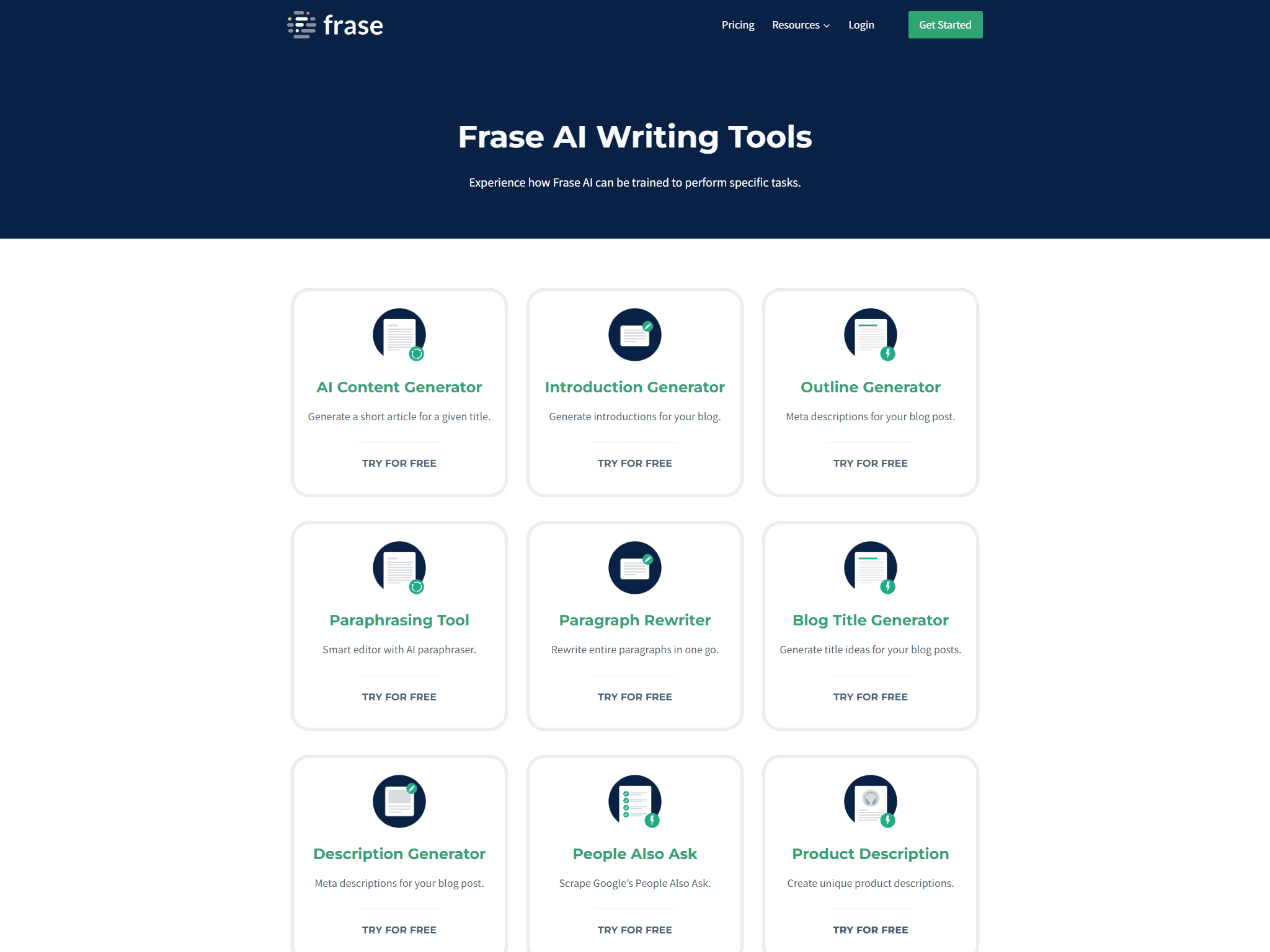The height and width of the screenshot is (952, 1270).
Task: Try Paragraph Rewriter for free
Action: (635, 697)
